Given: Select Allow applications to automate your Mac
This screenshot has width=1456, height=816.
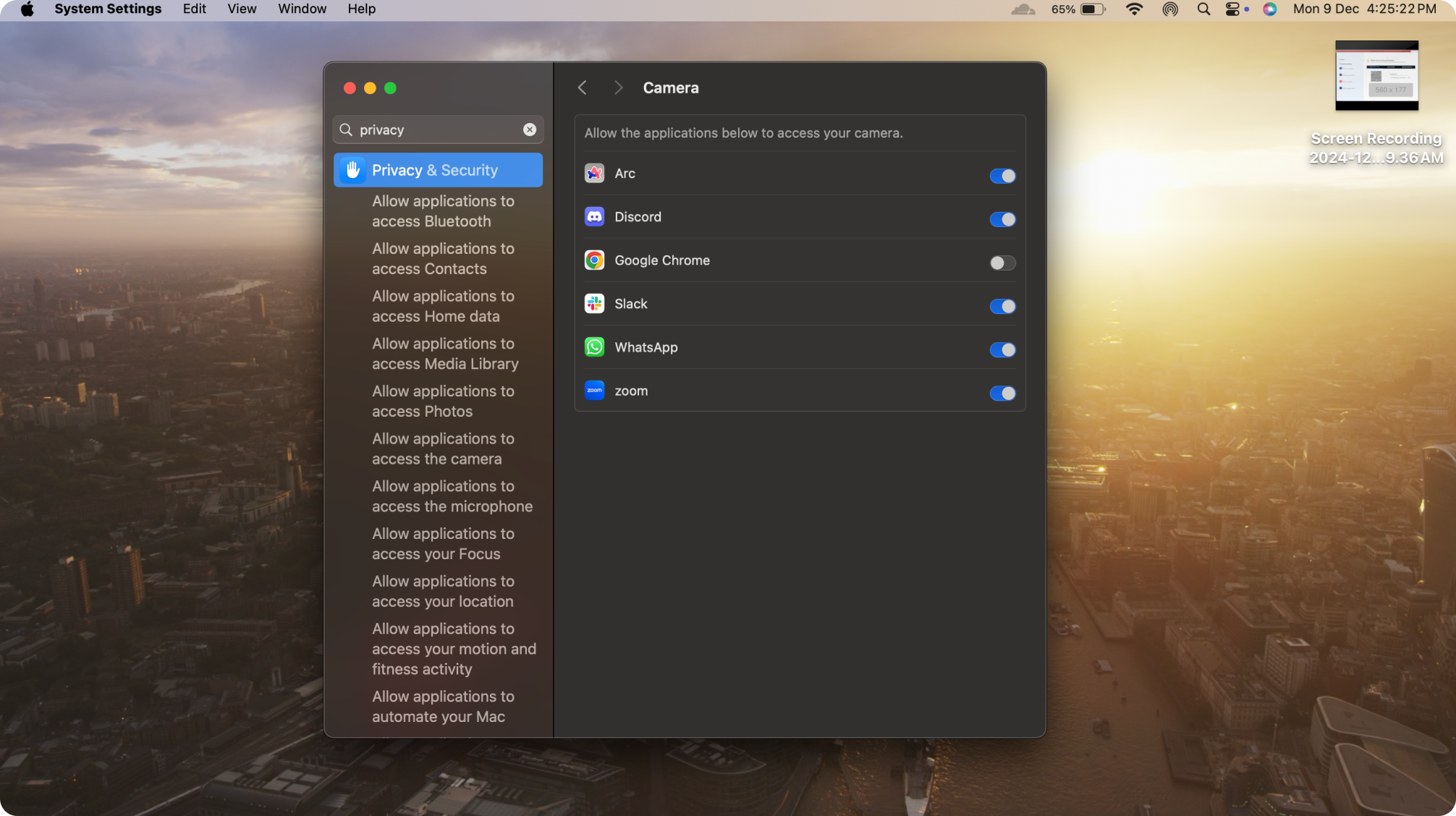Looking at the screenshot, I should [443, 706].
